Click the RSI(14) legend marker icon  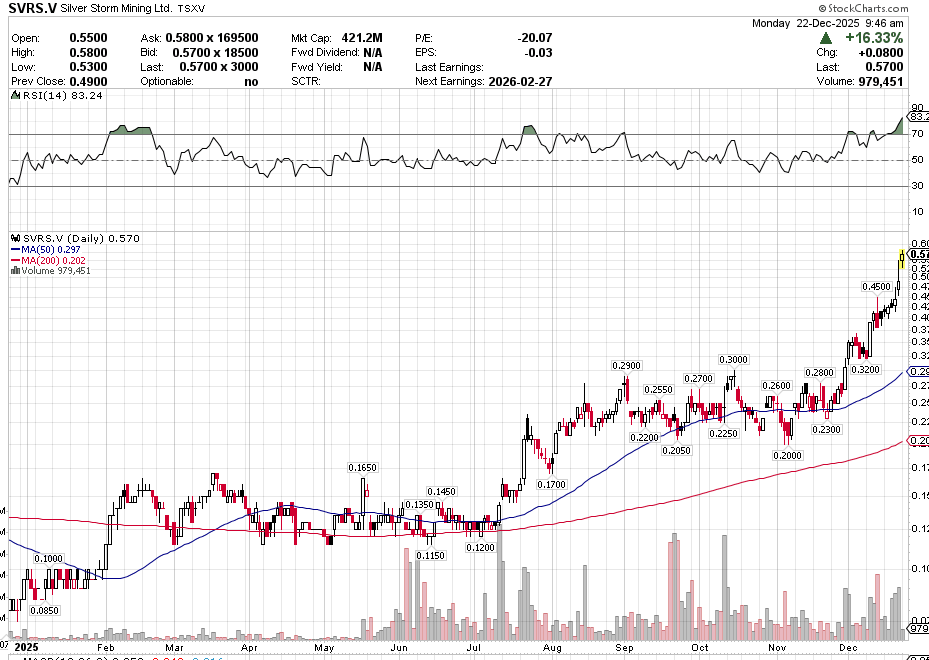pos(14,96)
